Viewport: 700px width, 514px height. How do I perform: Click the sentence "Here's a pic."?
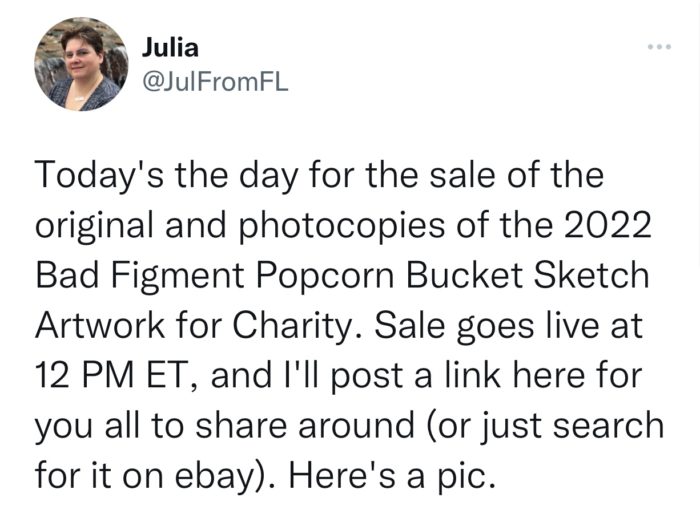pyautogui.click(x=392, y=476)
